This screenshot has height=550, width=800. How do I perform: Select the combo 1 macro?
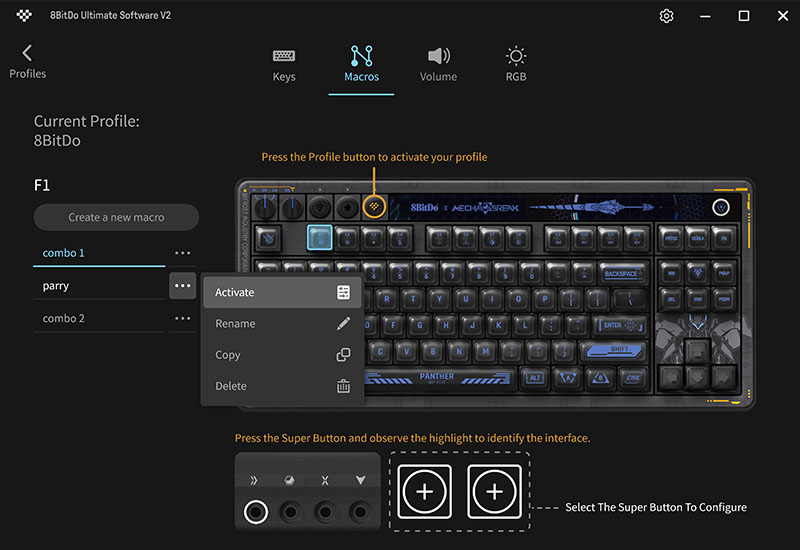point(99,253)
